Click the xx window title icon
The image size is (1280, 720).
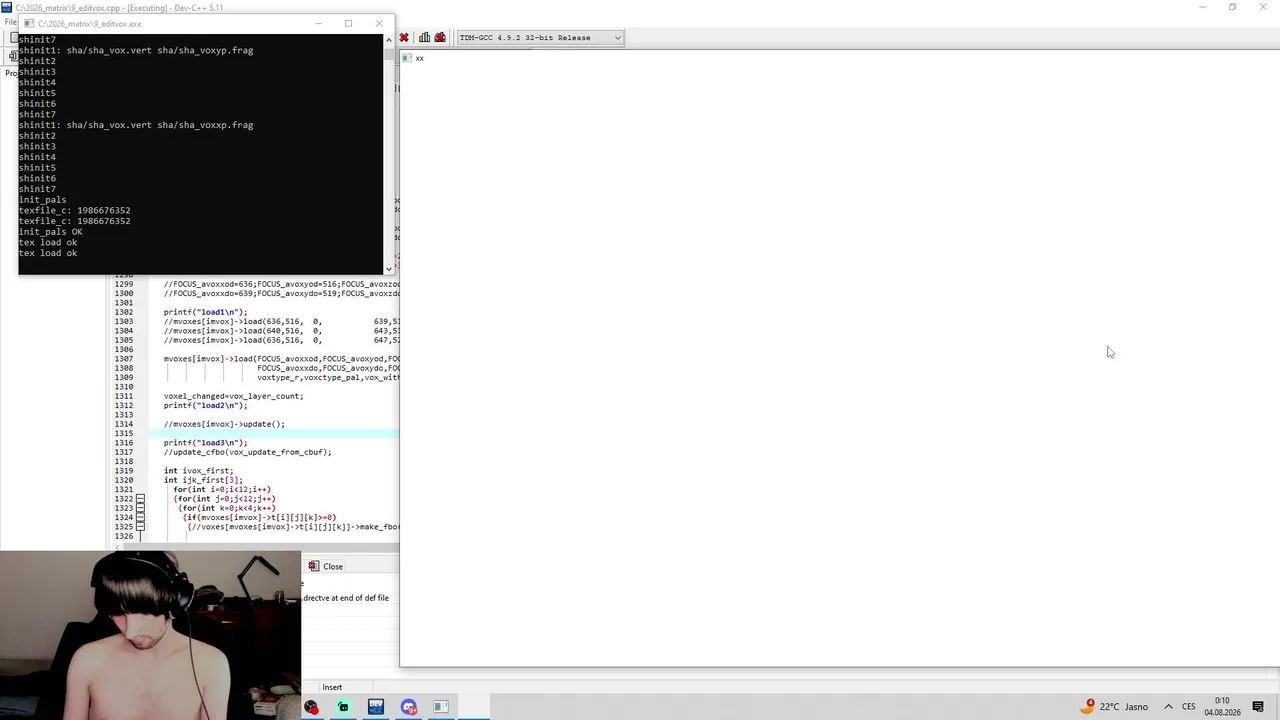pyautogui.click(x=407, y=58)
